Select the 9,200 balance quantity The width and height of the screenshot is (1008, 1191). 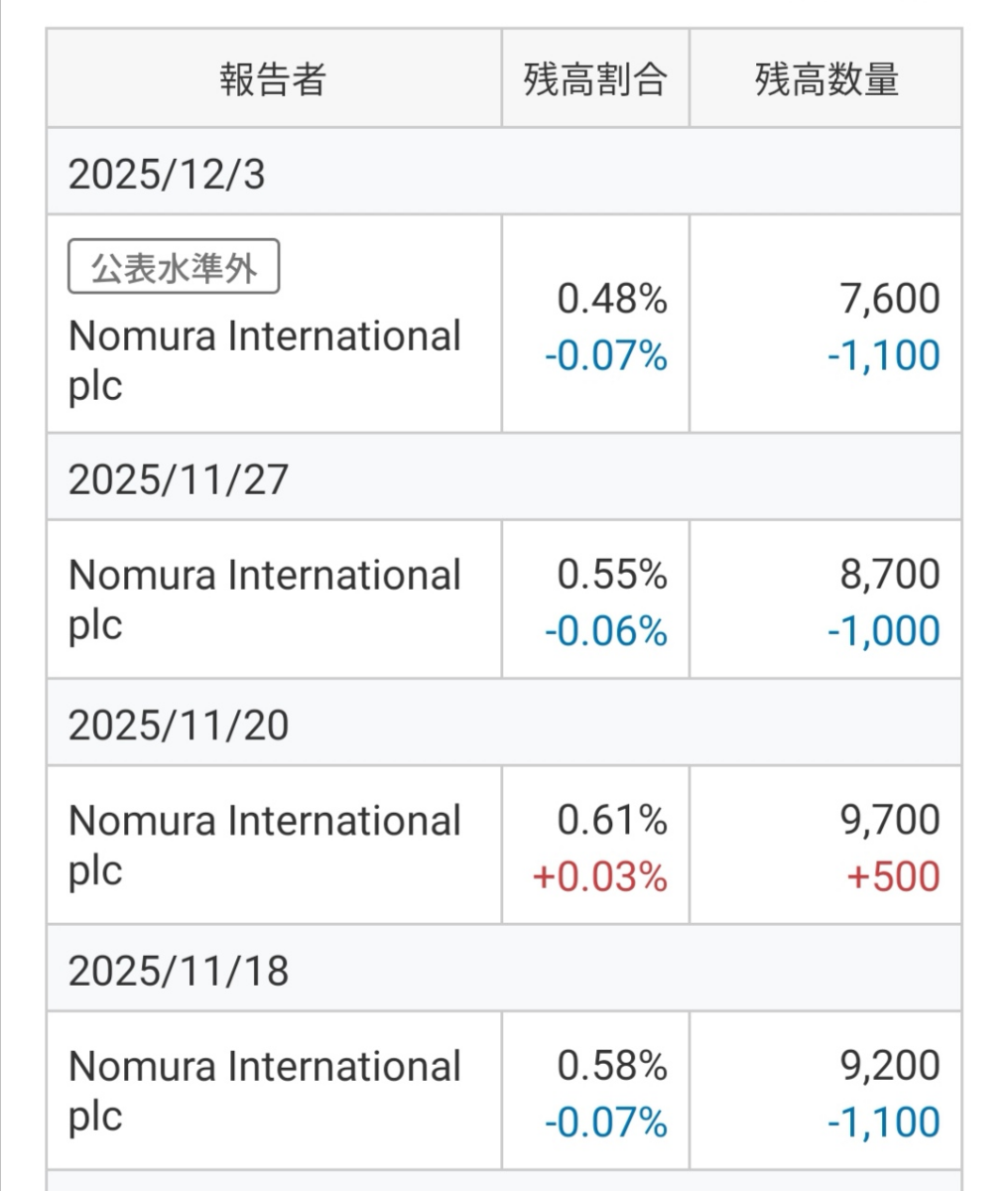tap(890, 1066)
